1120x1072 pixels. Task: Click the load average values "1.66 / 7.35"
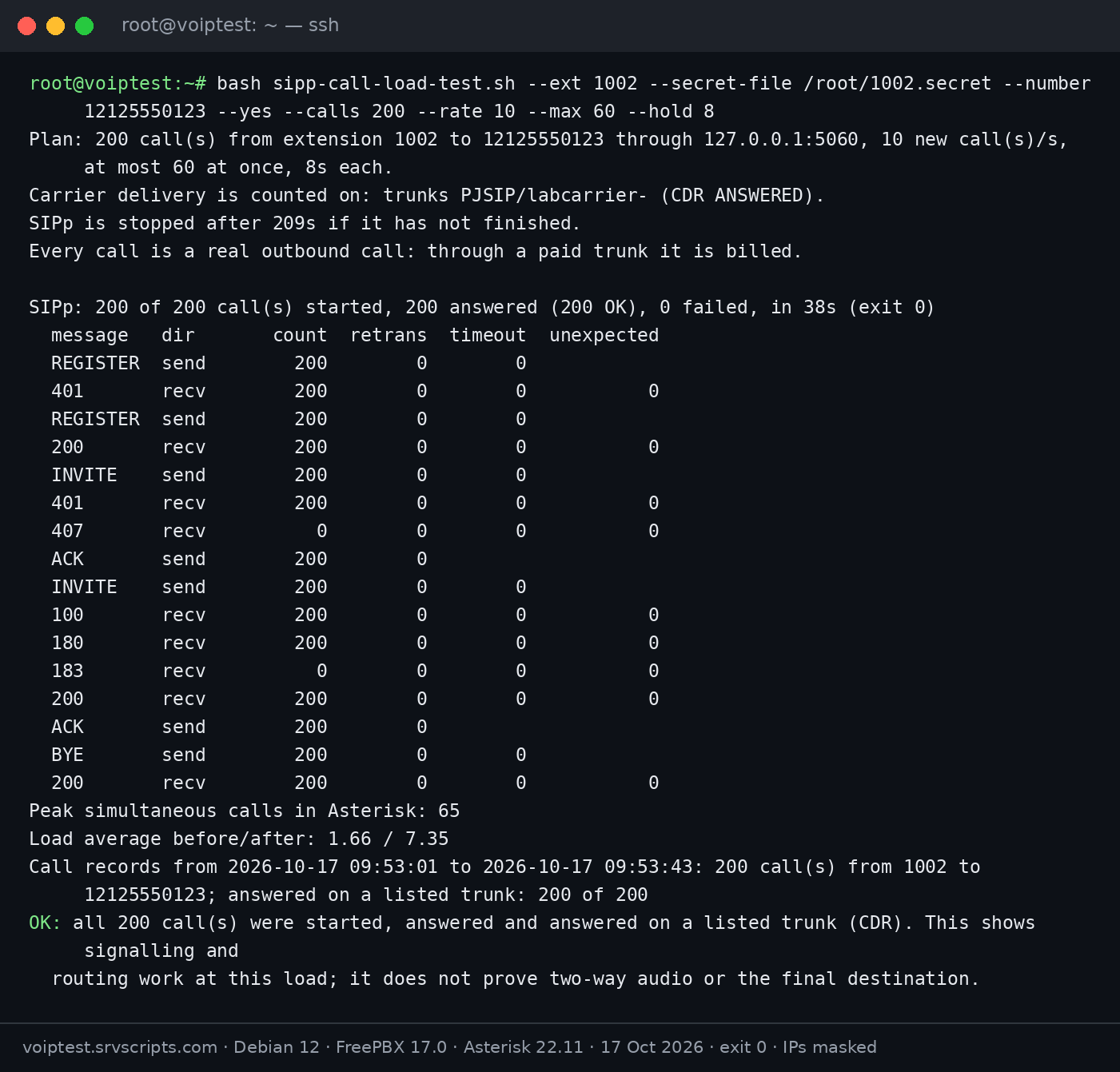[389, 839]
